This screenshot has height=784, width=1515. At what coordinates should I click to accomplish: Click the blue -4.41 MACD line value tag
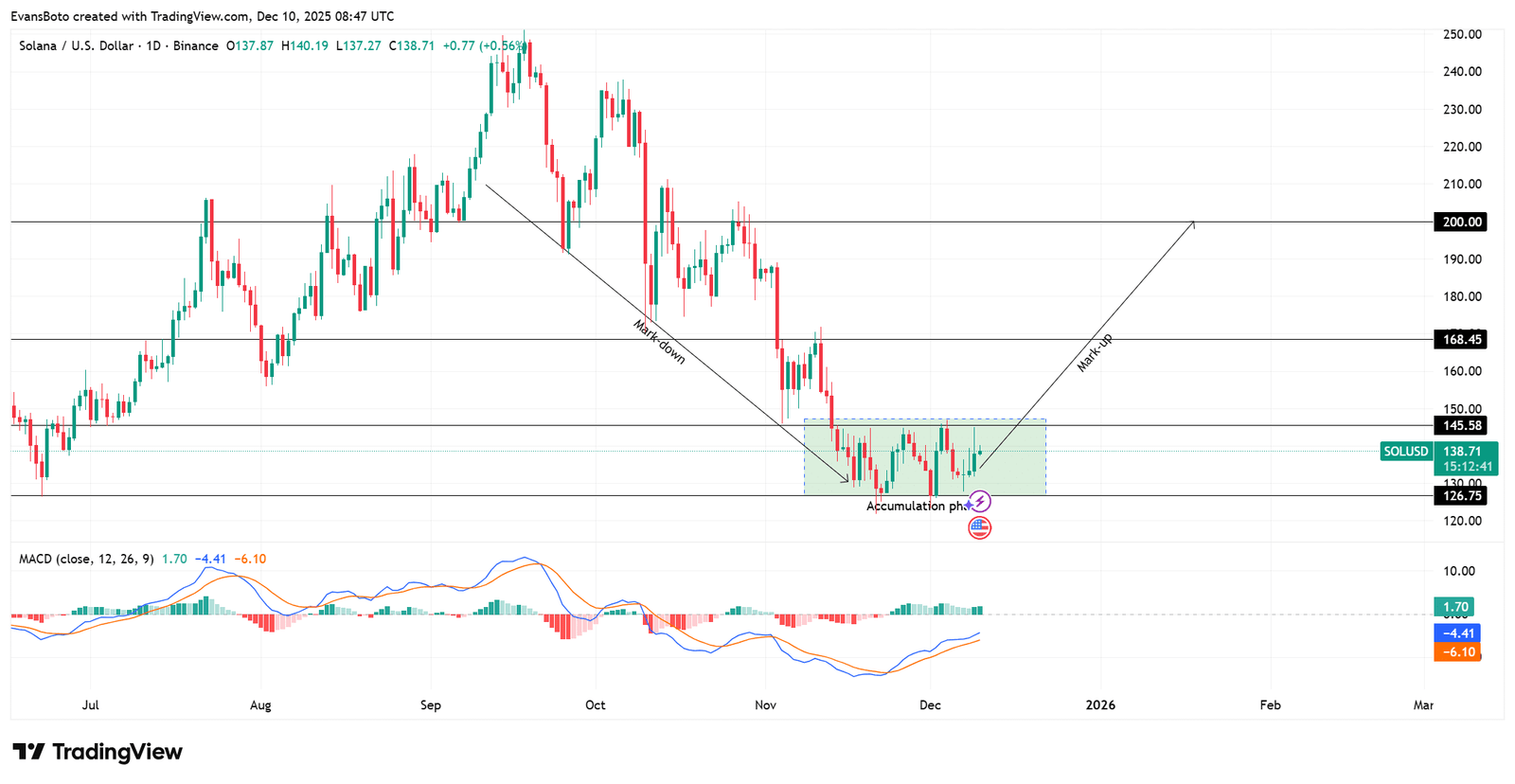tap(1456, 633)
